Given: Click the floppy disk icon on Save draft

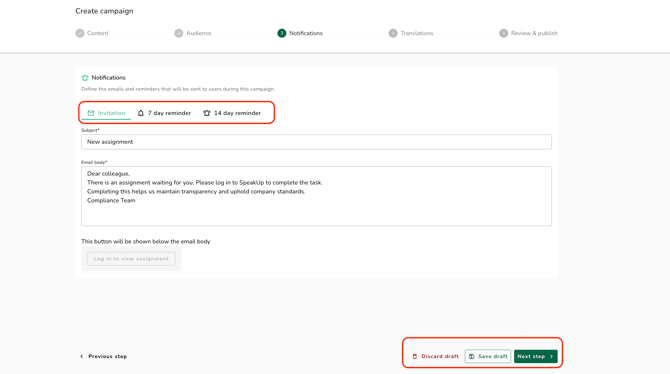Looking at the screenshot, I should (x=471, y=356).
